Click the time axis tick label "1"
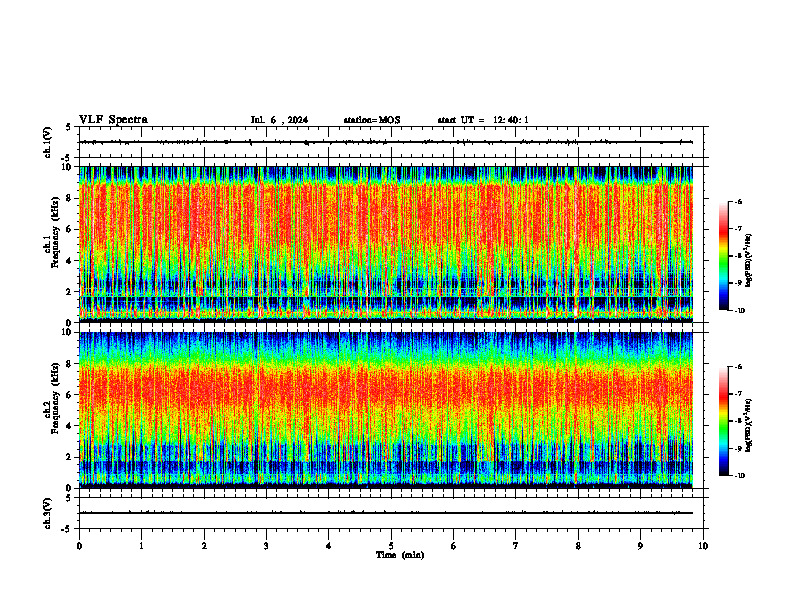 [141, 546]
